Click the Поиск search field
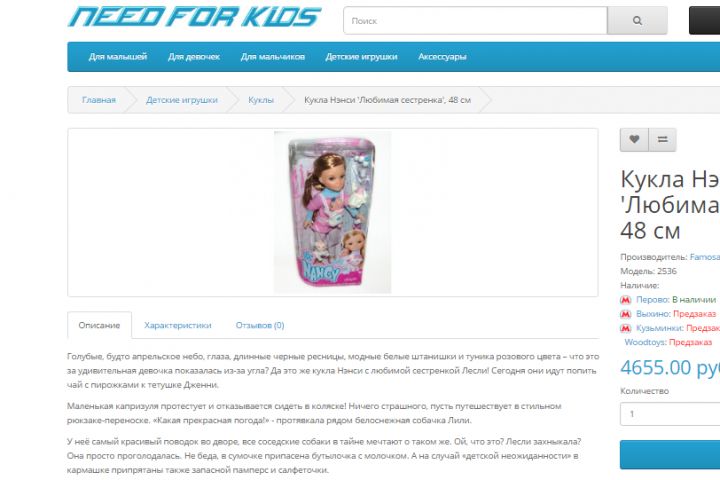Screen dimensions: 720x480 click(475, 21)
